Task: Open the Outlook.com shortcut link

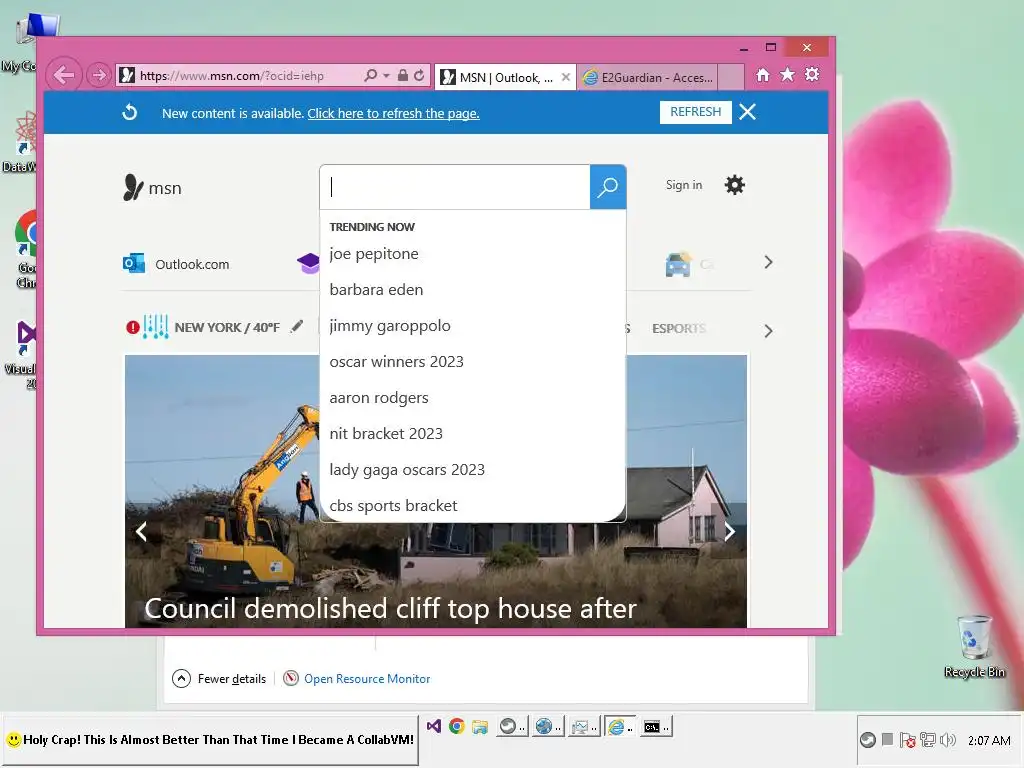Action: 176,264
